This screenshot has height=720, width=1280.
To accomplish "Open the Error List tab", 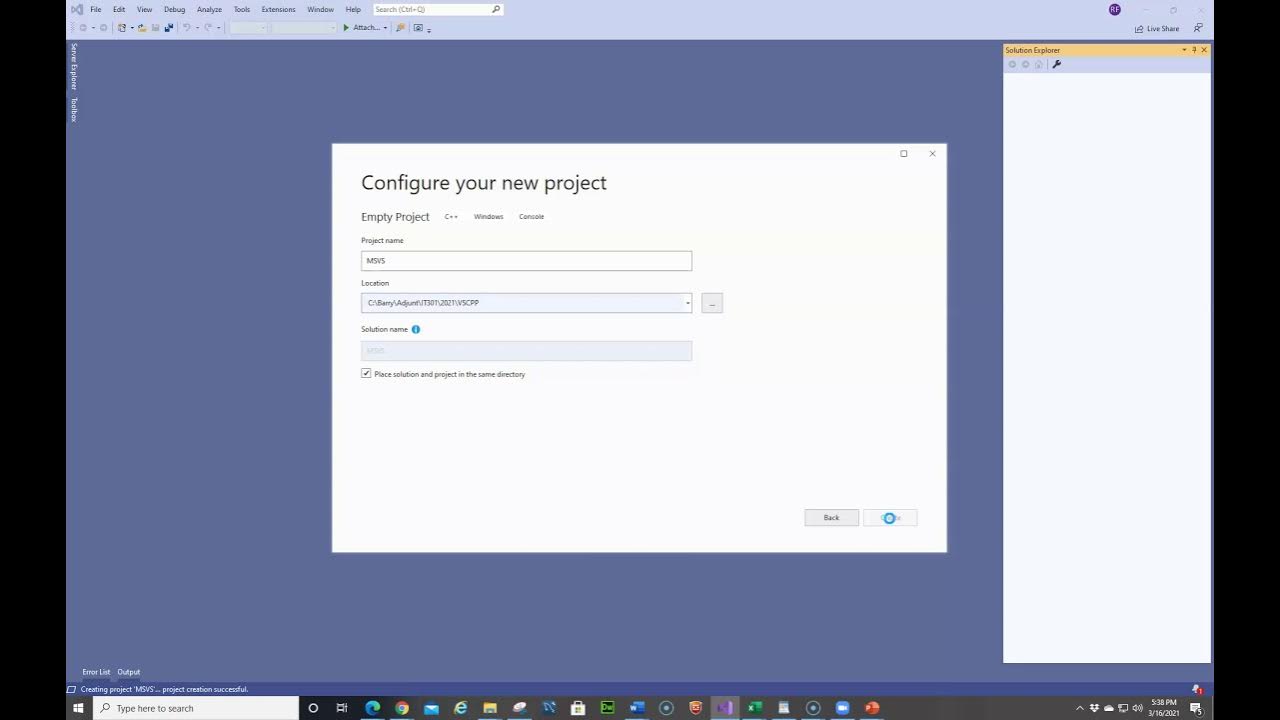I will [x=96, y=672].
